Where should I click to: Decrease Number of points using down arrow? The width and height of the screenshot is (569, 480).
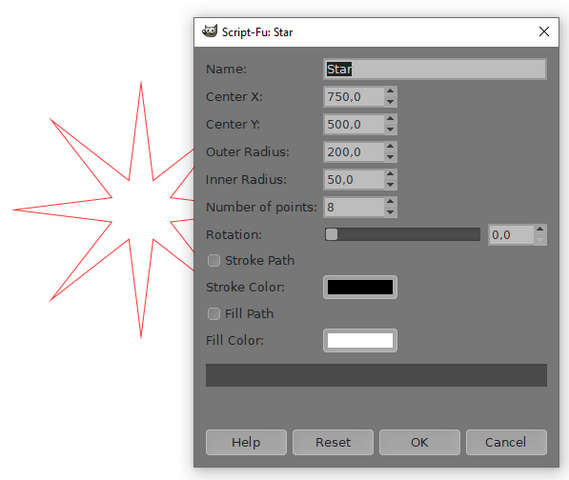[390, 212]
